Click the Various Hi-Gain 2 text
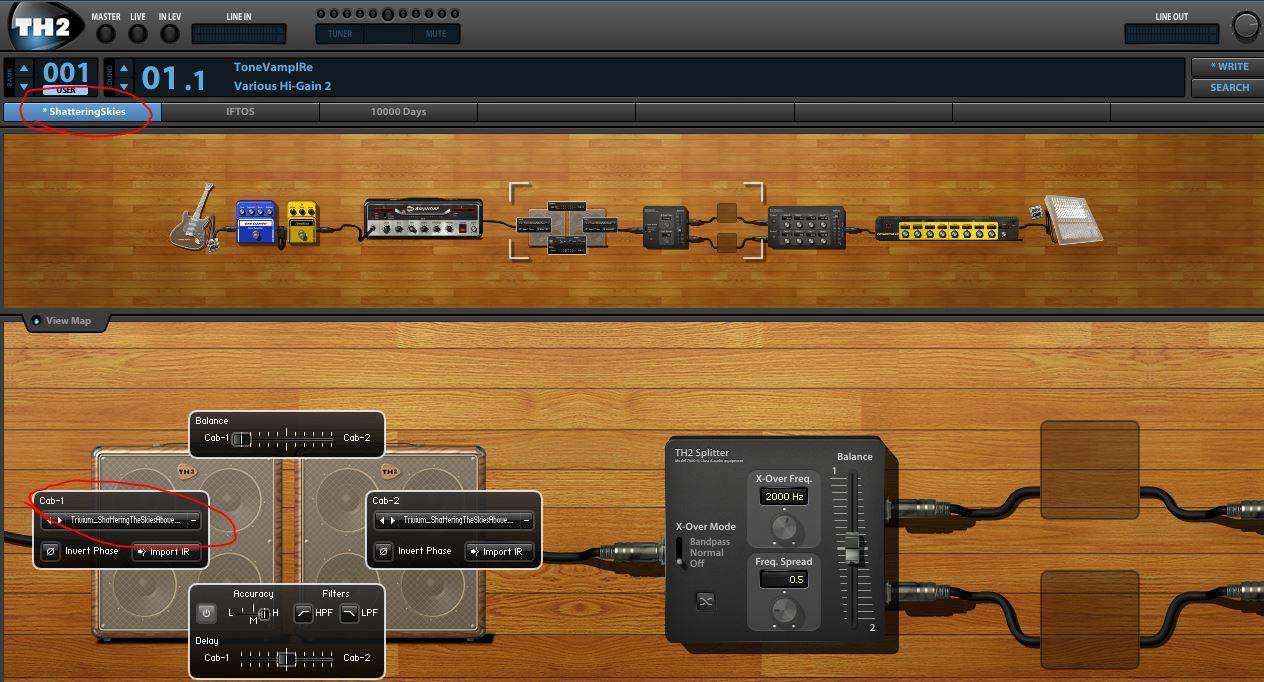Image resolution: width=1264 pixels, height=682 pixels. click(282, 86)
